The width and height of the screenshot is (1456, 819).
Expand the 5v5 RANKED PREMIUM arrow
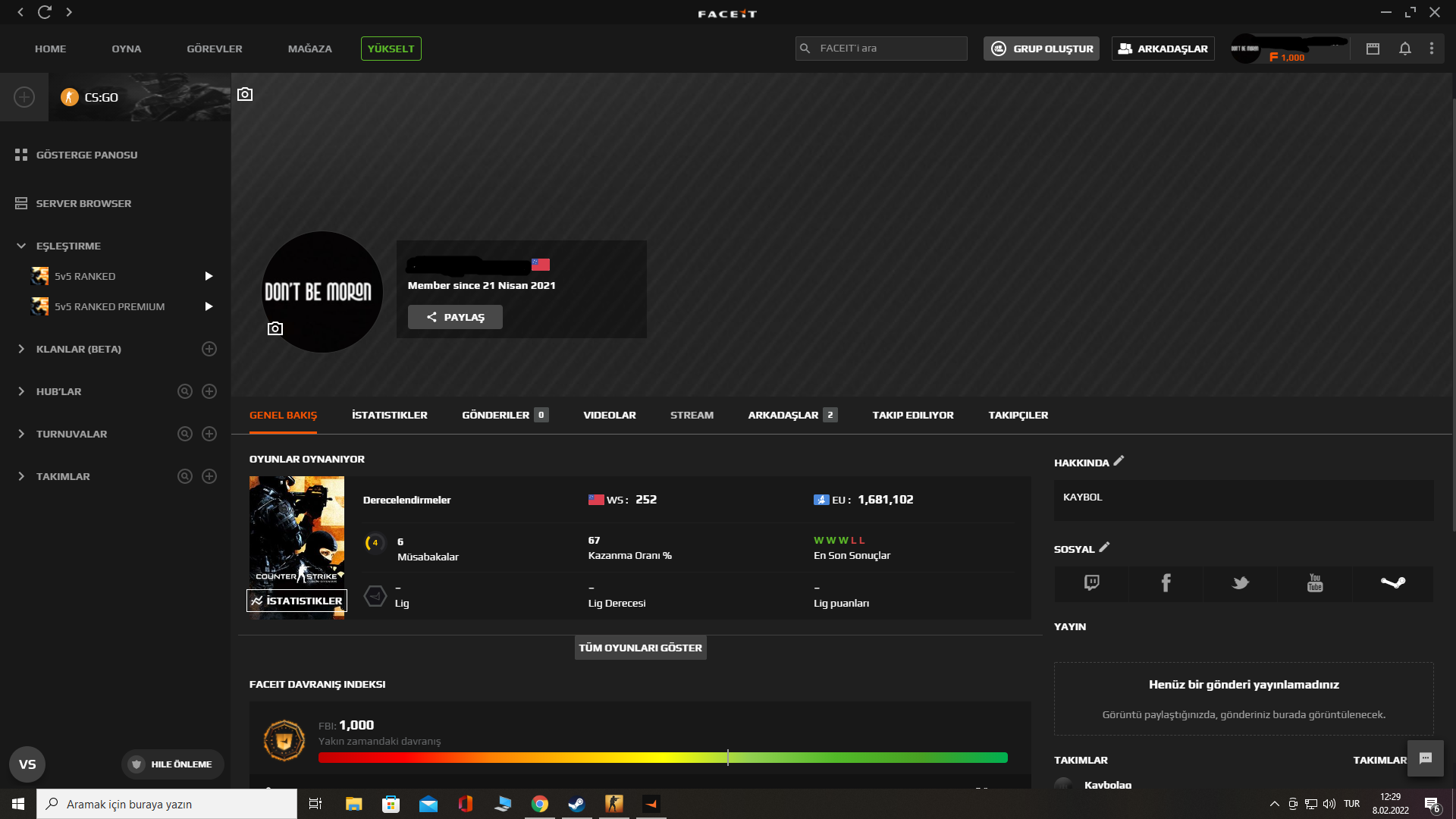click(x=209, y=306)
